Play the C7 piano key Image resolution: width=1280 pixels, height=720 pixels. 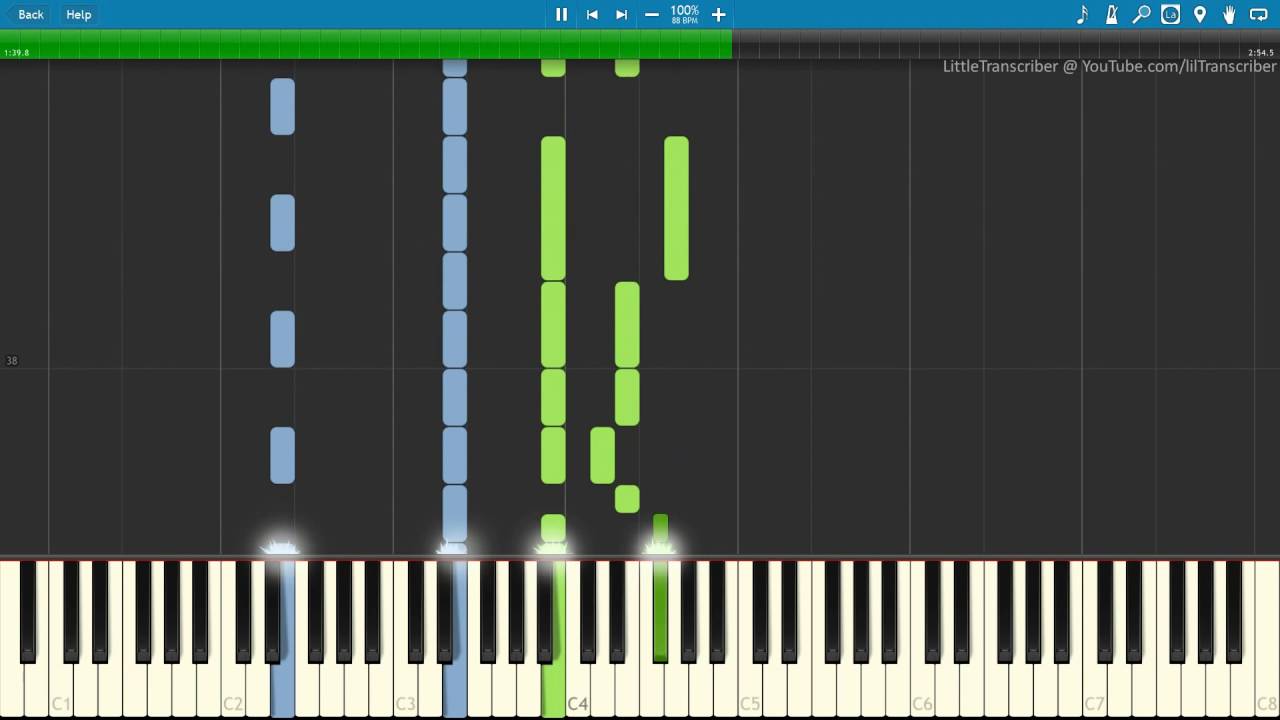pos(1094,690)
